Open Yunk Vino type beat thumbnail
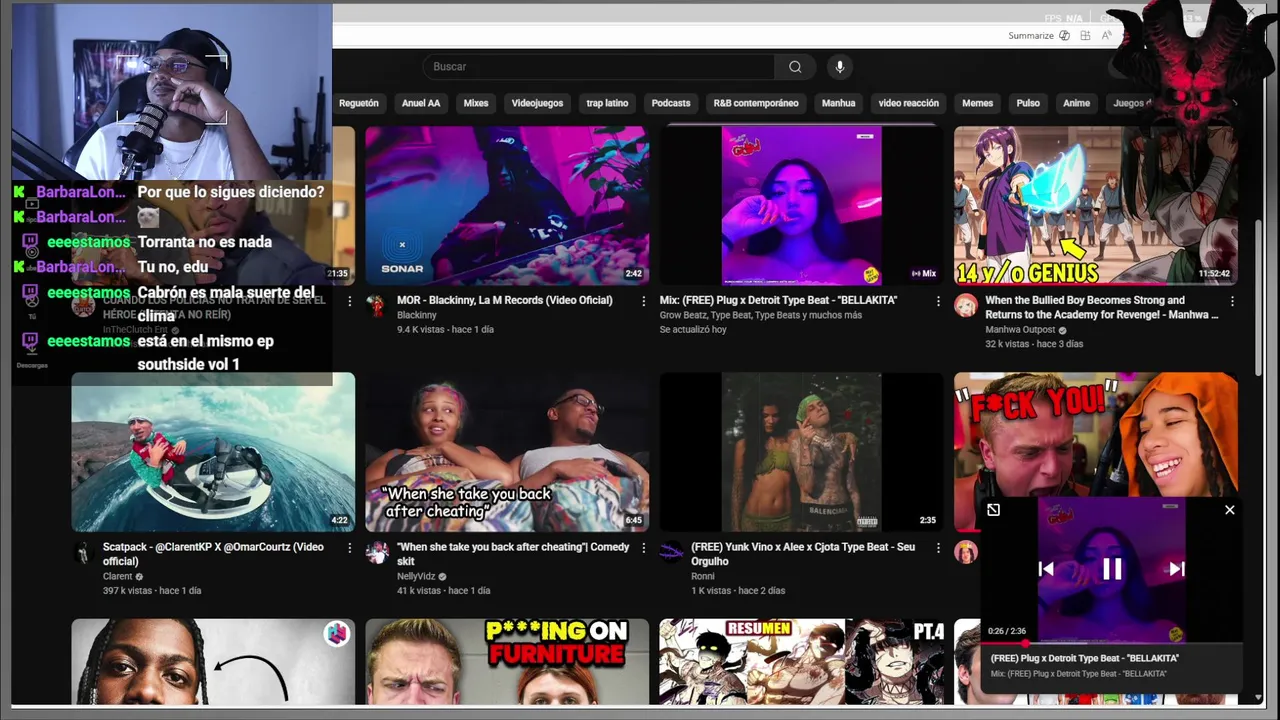This screenshot has height=720, width=1280. pos(801,452)
